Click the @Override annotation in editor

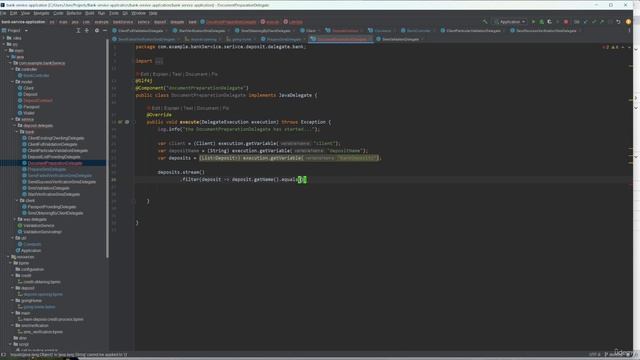[x=159, y=115]
